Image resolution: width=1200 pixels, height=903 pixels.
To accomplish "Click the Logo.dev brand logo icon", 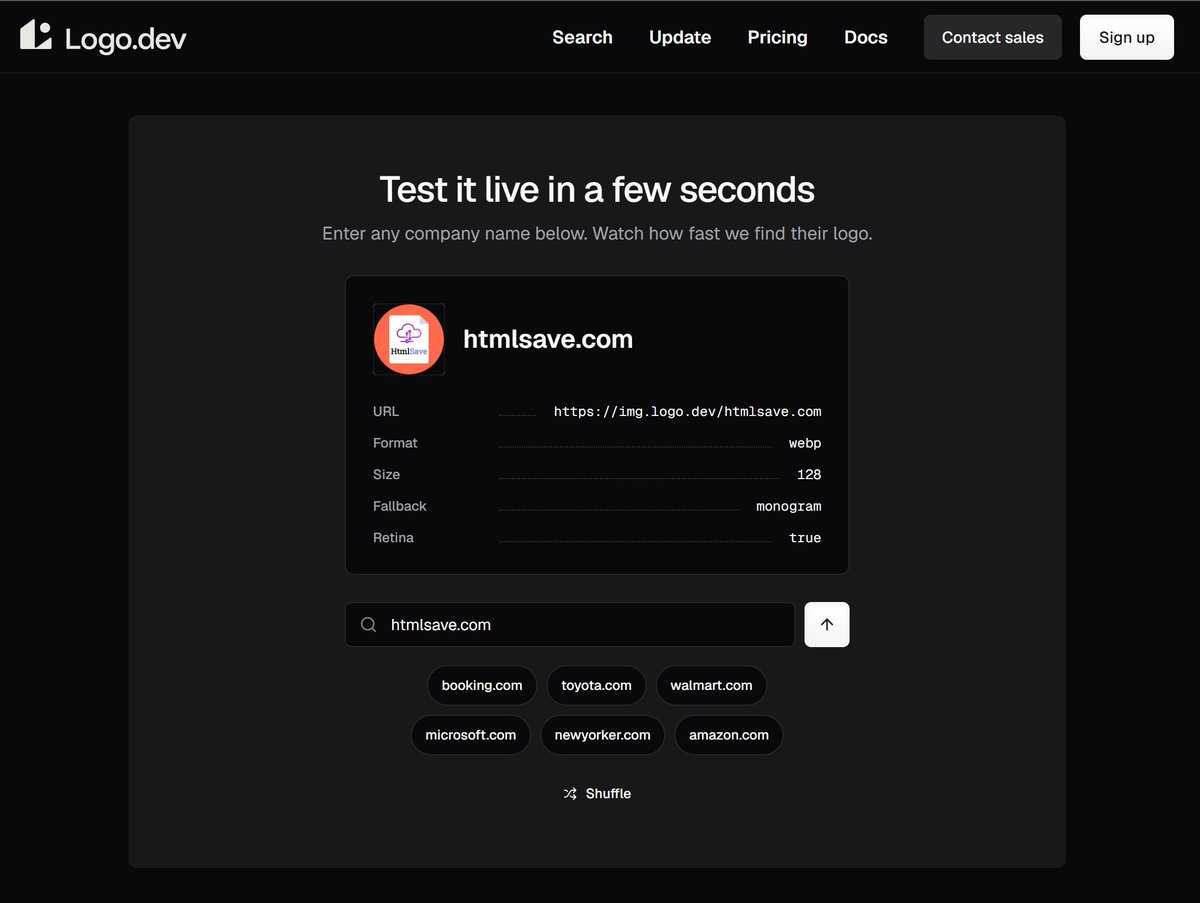I will click(36, 35).
